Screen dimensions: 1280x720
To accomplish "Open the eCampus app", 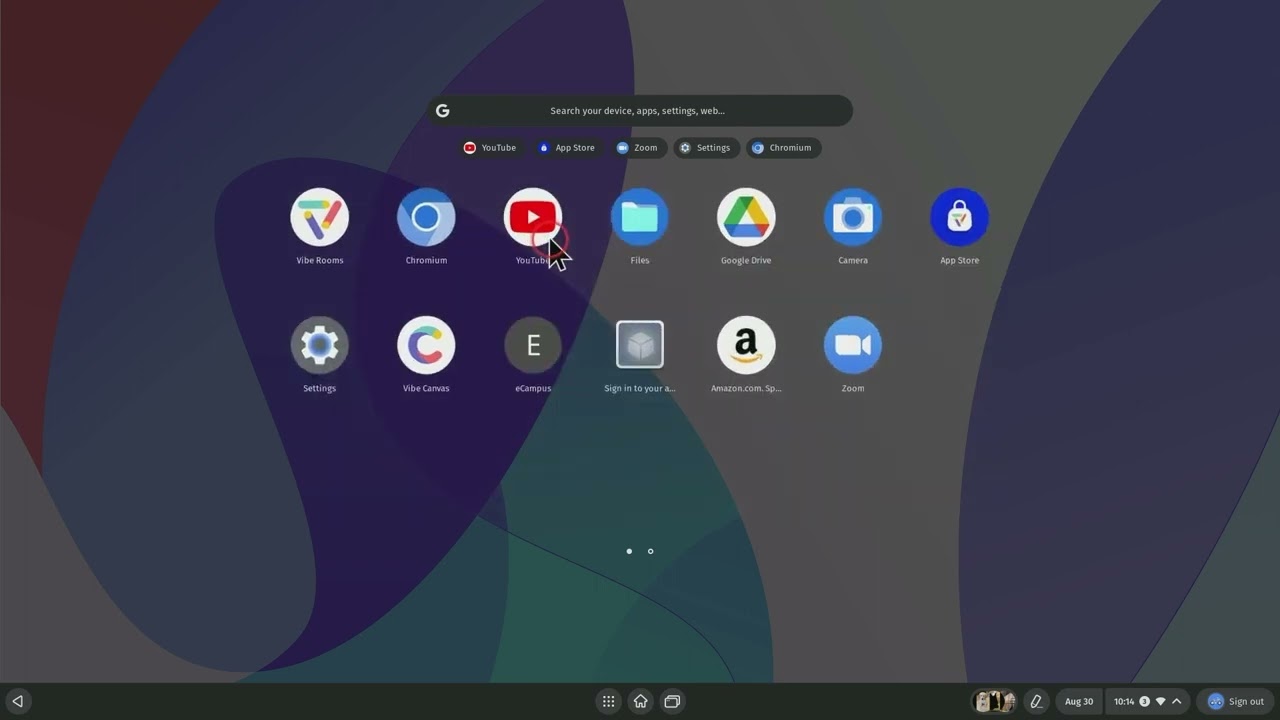I will point(533,345).
